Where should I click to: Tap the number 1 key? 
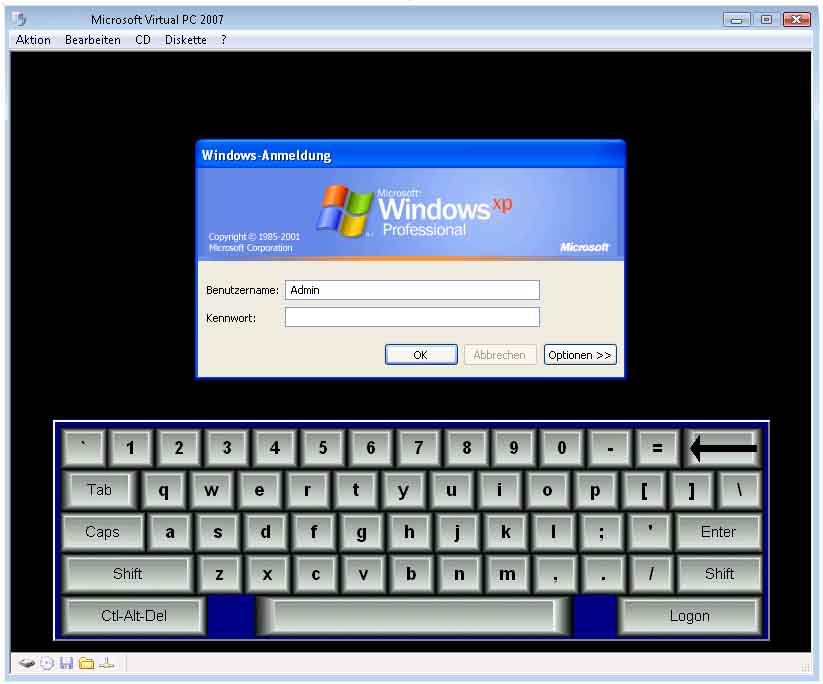coord(131,448)
